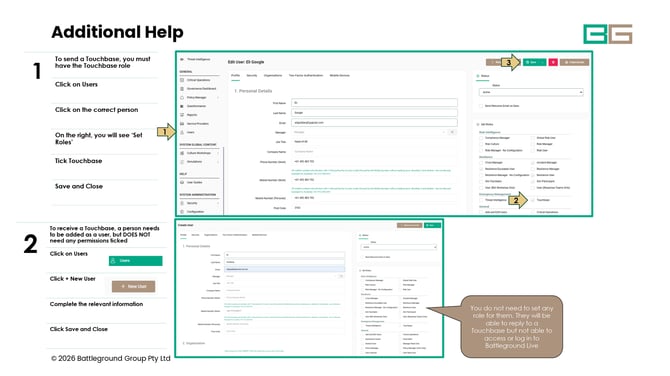Screen dimensions: 670x376
Task: Click Critical Operations icon in Edit User sidebar
Action: pyautogui.click(x=182, y=80)
